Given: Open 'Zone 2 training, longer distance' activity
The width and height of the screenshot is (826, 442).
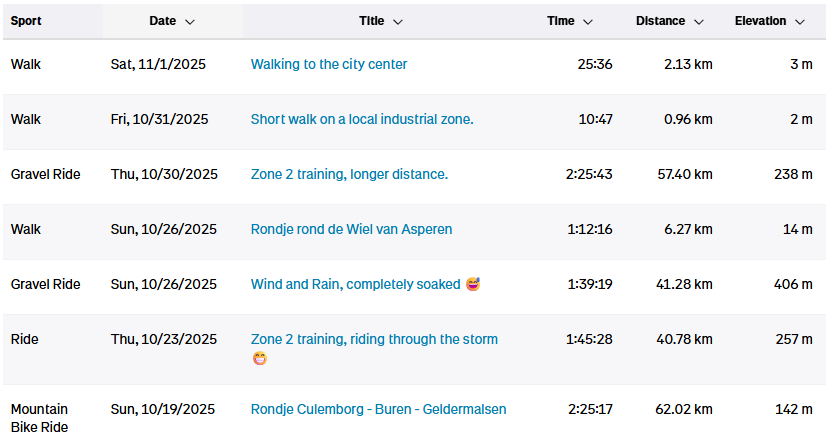Looking at the screenshot, I should click(x=349, y=174).
